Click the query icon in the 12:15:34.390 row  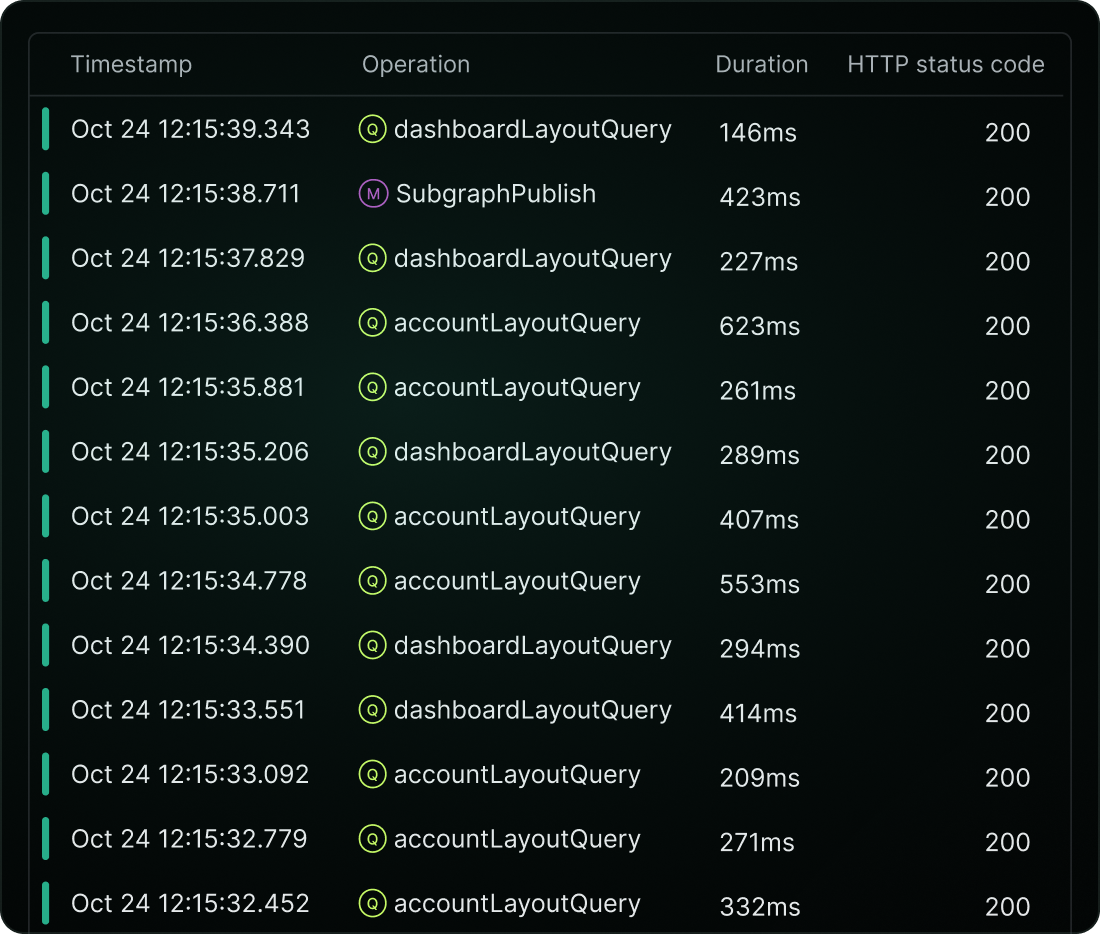tap(373, 646)
